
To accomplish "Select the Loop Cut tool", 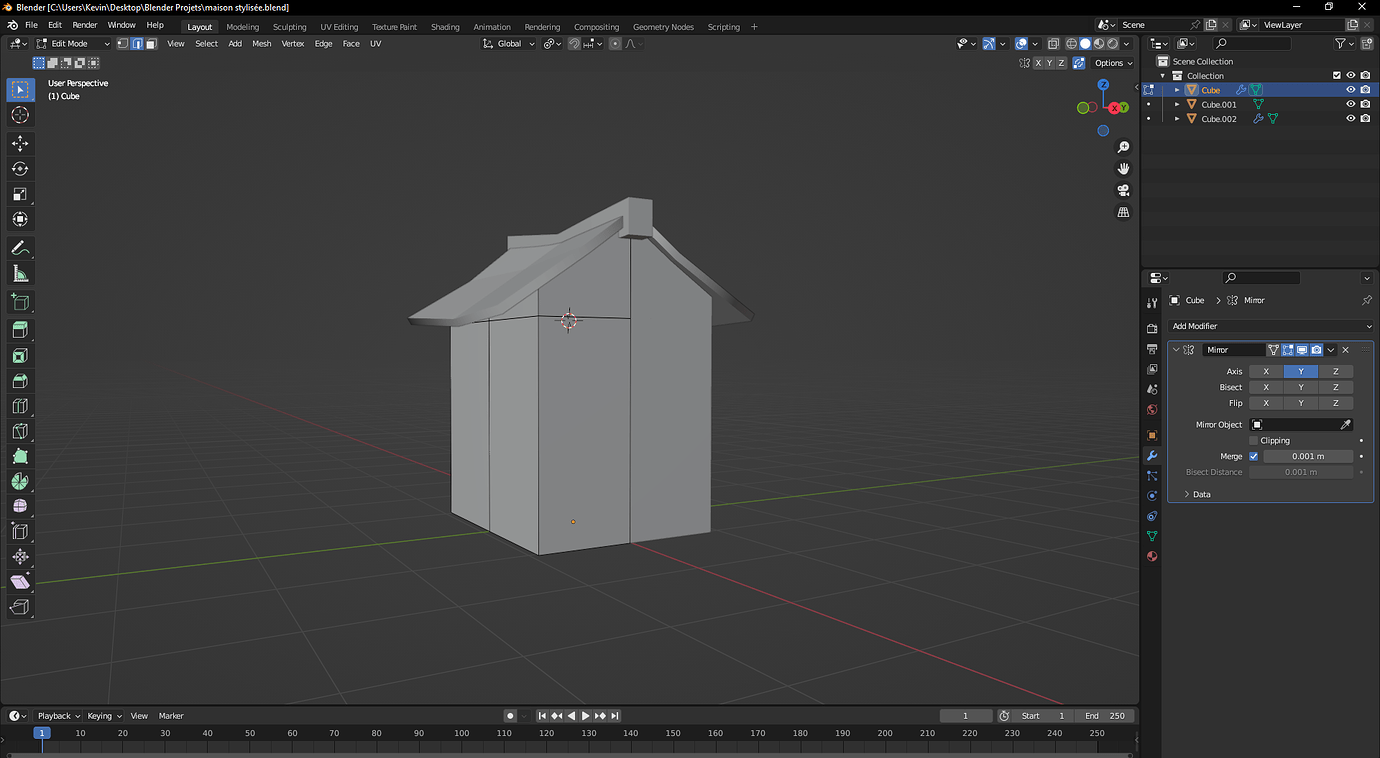I will 20,405.
